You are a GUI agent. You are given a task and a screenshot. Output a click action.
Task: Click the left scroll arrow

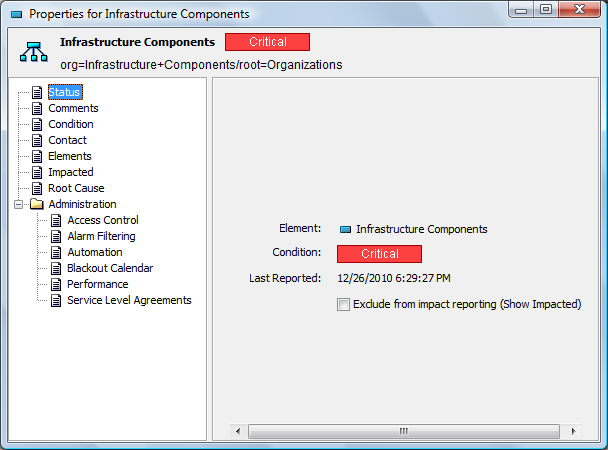click(x=238, y=431)
